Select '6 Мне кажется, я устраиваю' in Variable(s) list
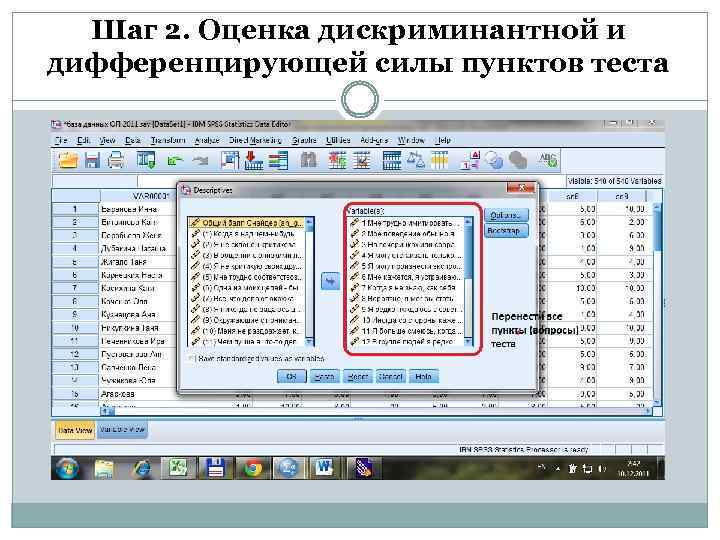 tap(406, 277)
